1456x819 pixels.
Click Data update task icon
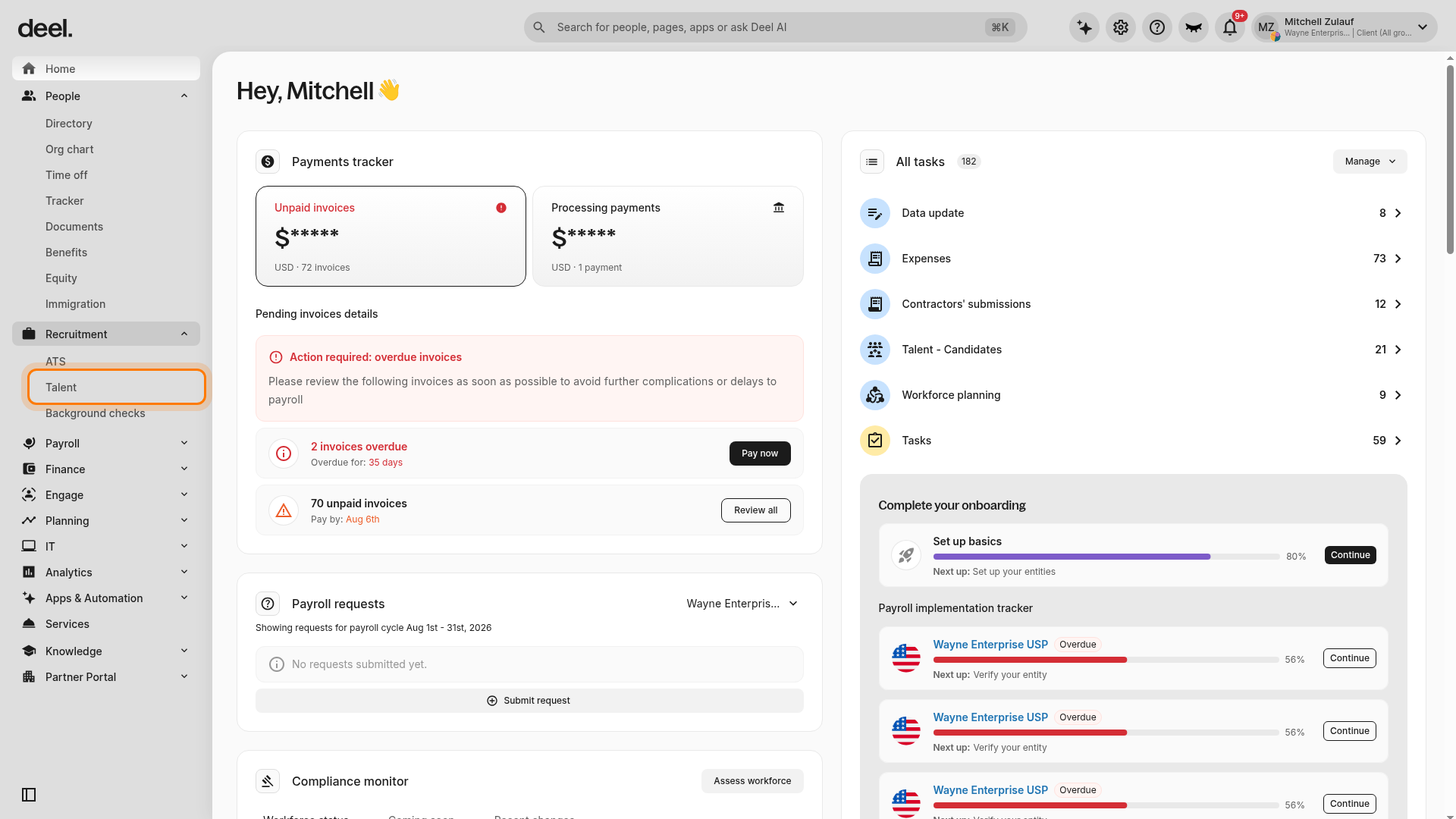pyautogui.click(x=875, y=213)
